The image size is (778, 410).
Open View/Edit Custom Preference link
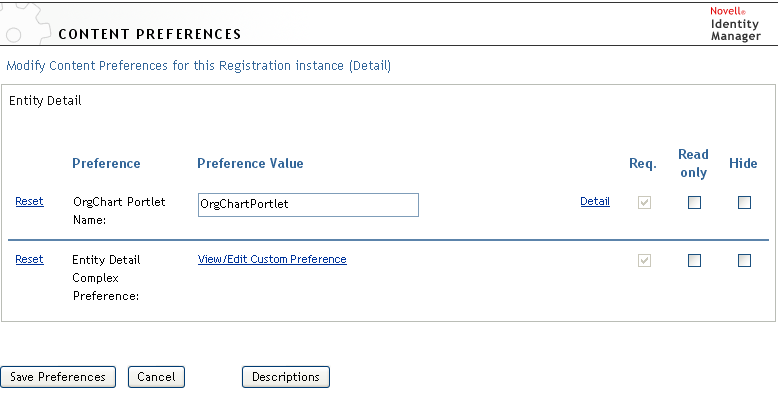click(272, 259)
